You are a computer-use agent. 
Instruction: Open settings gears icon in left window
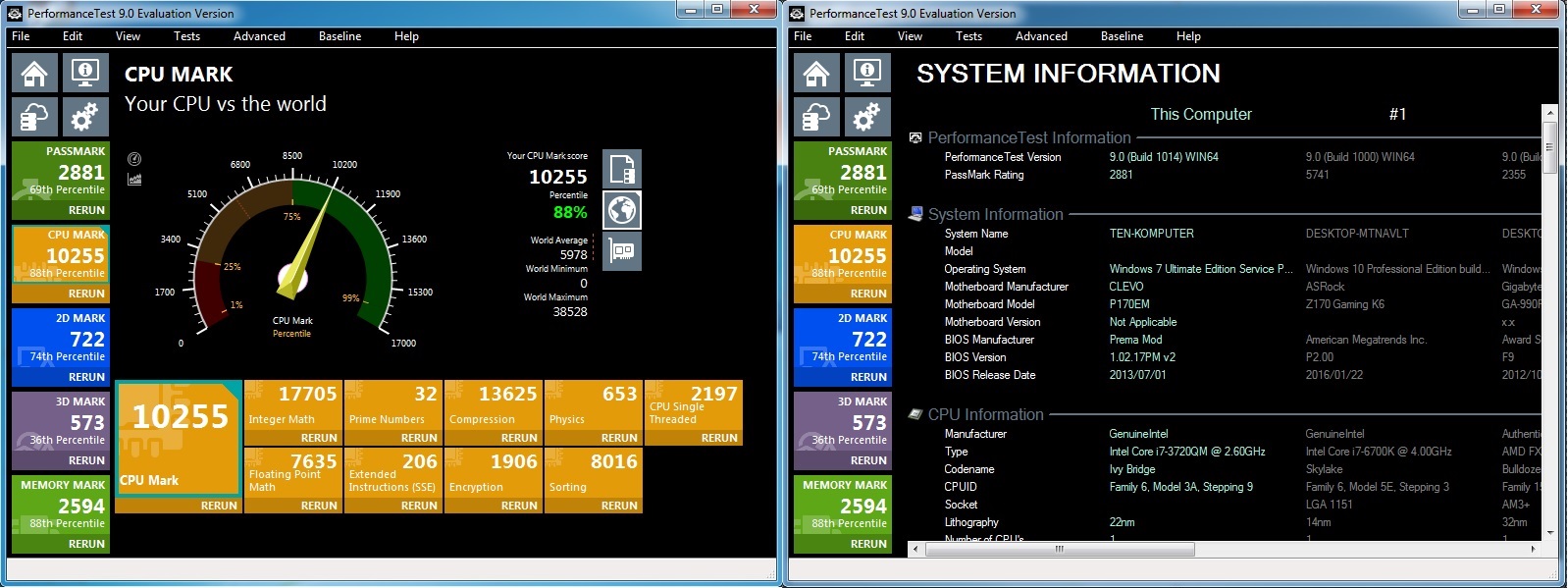[x=85, y=117]
